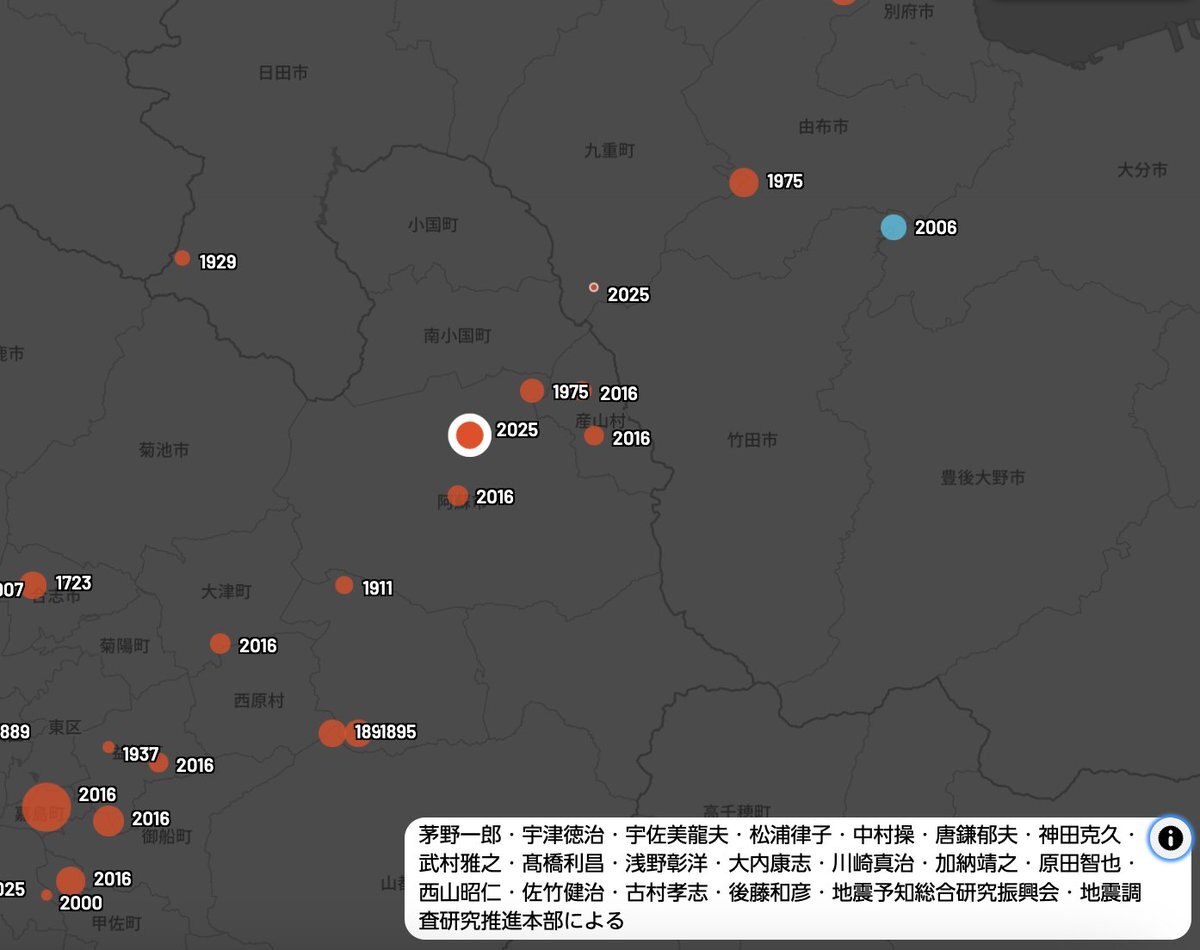Click the small 1929 earthquake marker
The width and height of the screenshot is (1200, 950).
click(182, 258)
